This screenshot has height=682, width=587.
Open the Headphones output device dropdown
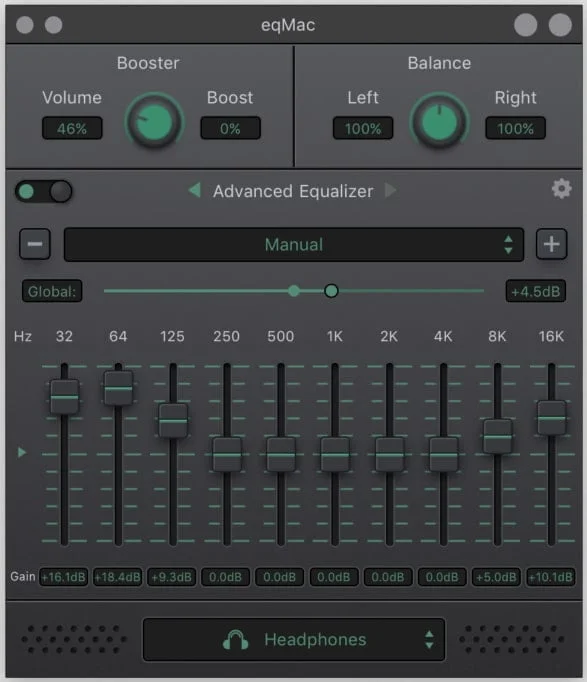[294, 639]
